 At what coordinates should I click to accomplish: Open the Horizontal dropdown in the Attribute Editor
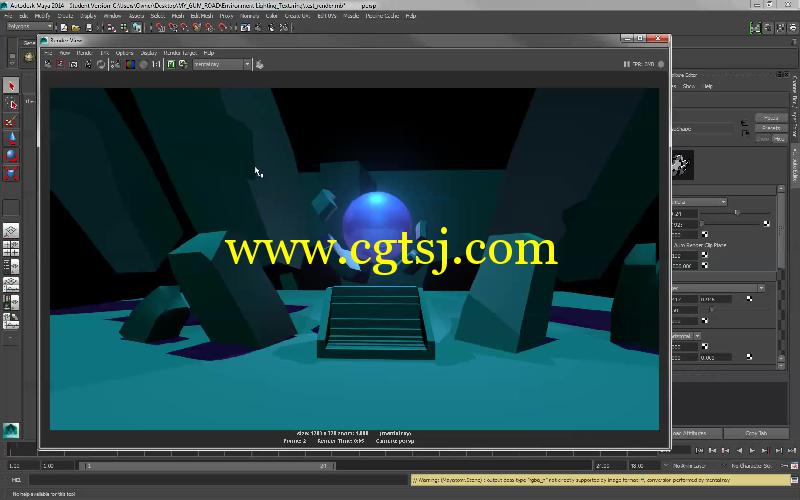(686, 336)
